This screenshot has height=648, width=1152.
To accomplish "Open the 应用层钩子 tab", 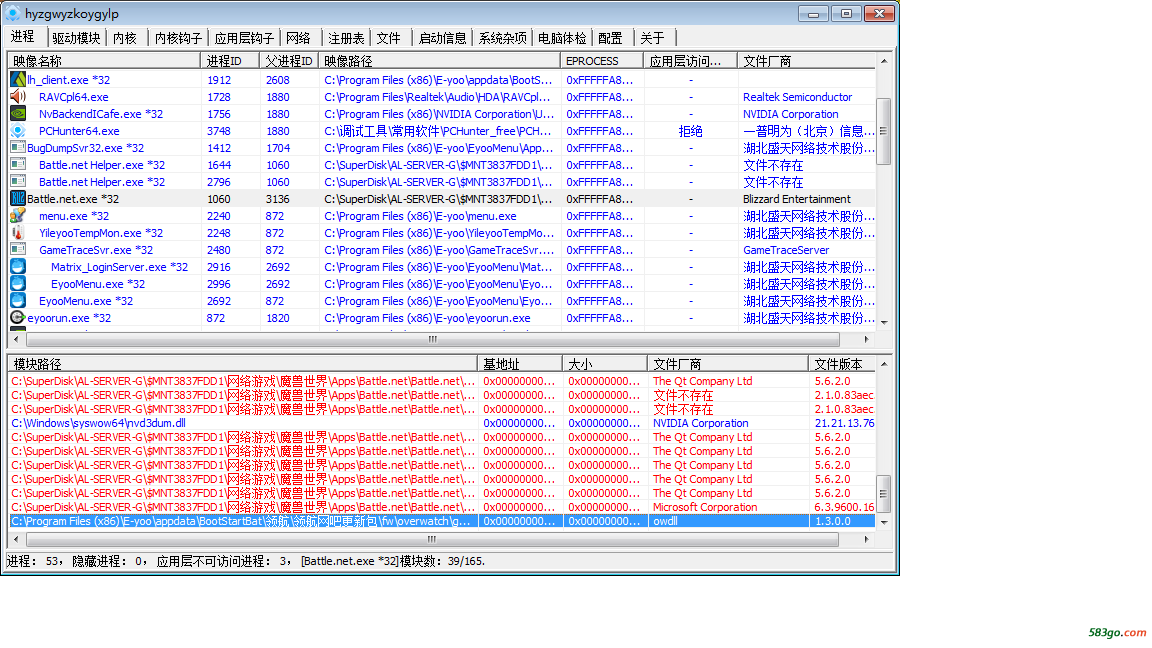I will 244,38.
